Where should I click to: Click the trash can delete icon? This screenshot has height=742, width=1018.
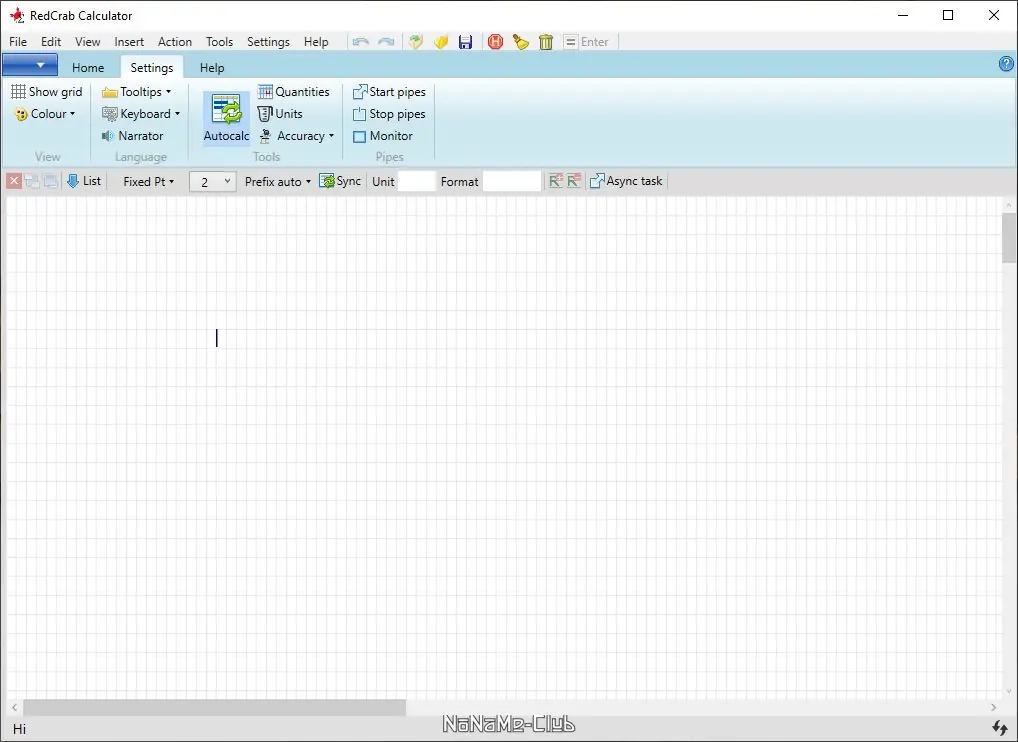coord(546,42)
